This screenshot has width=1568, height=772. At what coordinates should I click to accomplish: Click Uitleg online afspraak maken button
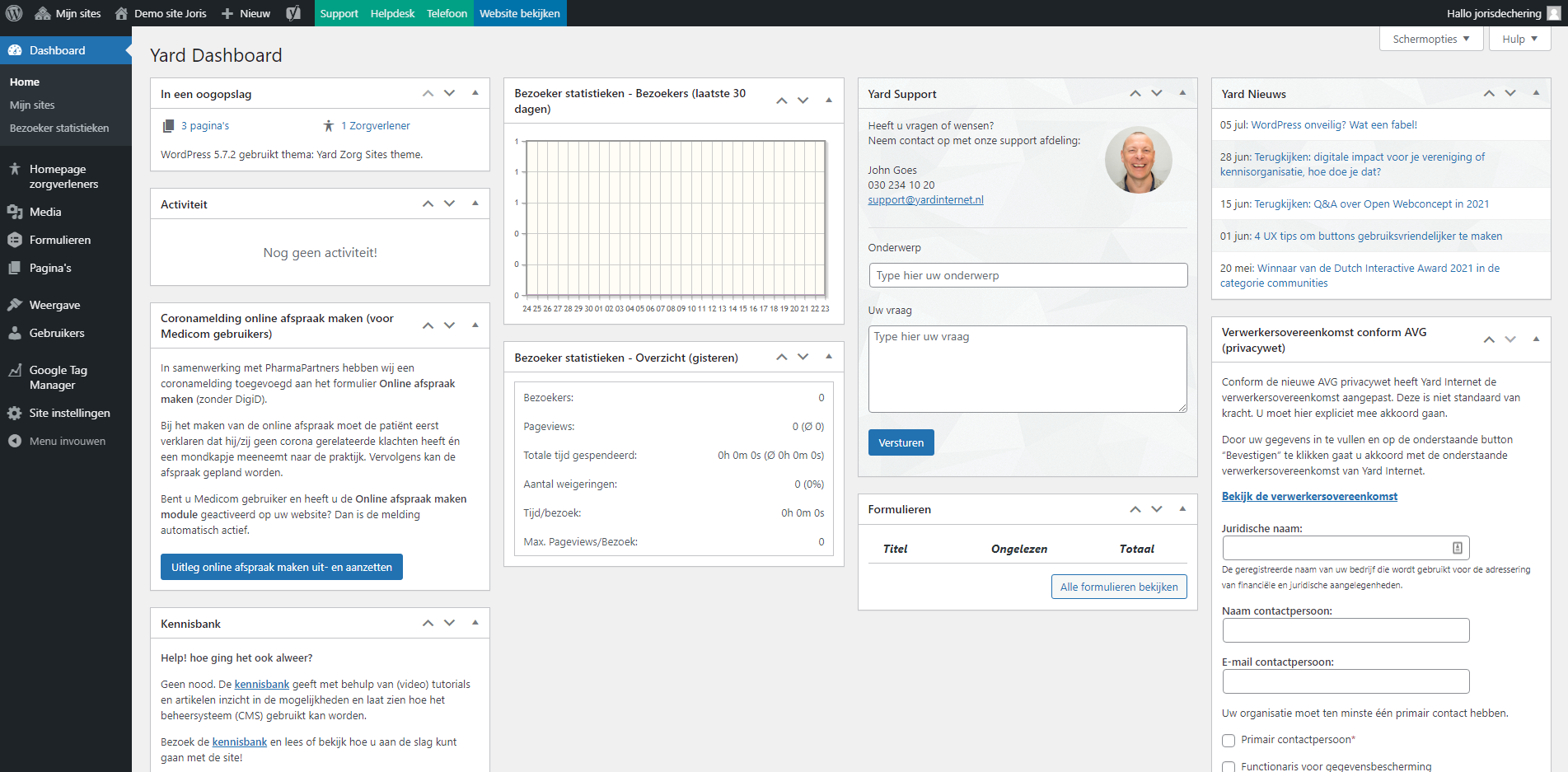point(282,567)
